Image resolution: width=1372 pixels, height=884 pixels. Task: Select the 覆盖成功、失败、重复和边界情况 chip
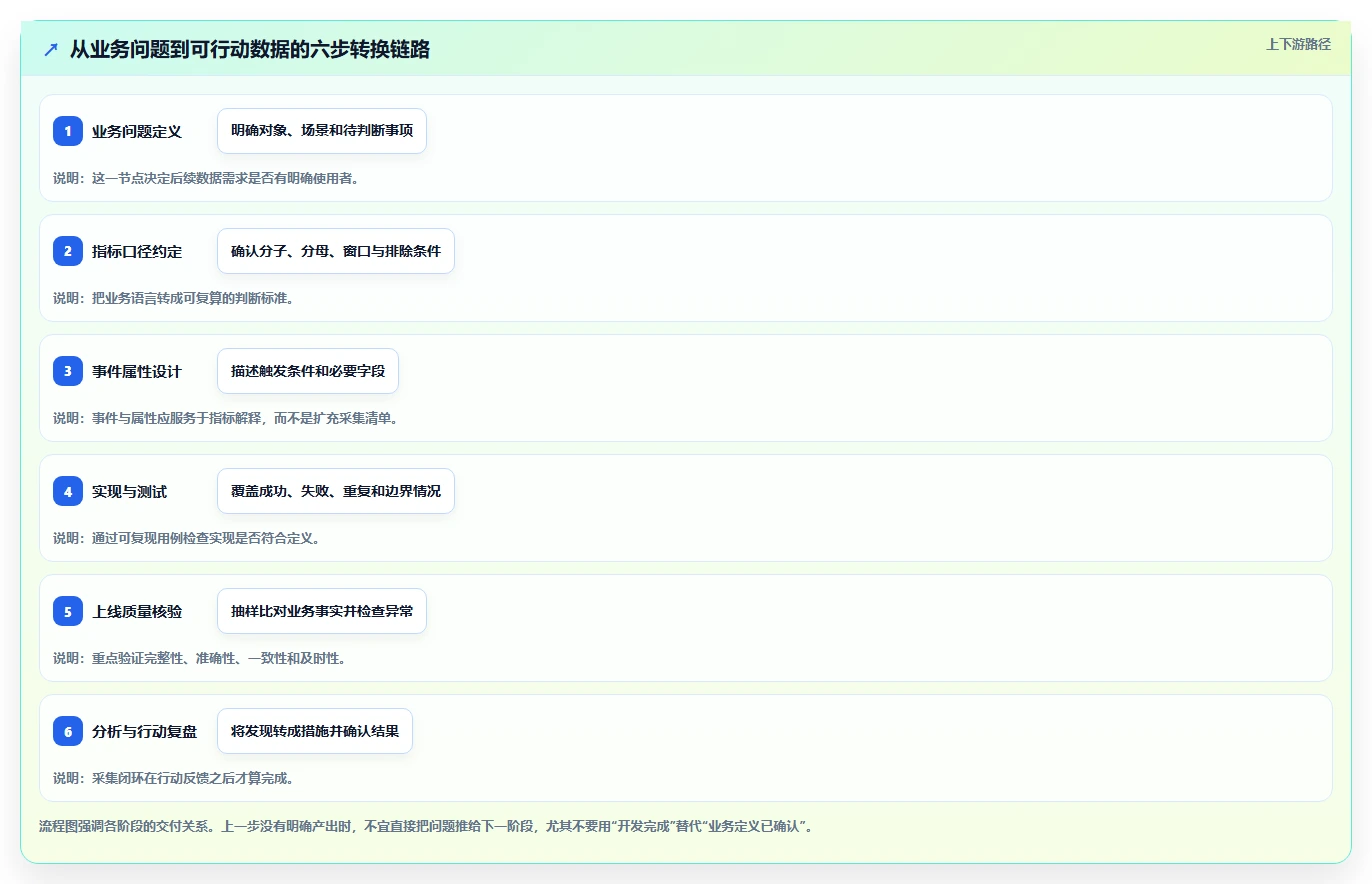coord(336,491)
